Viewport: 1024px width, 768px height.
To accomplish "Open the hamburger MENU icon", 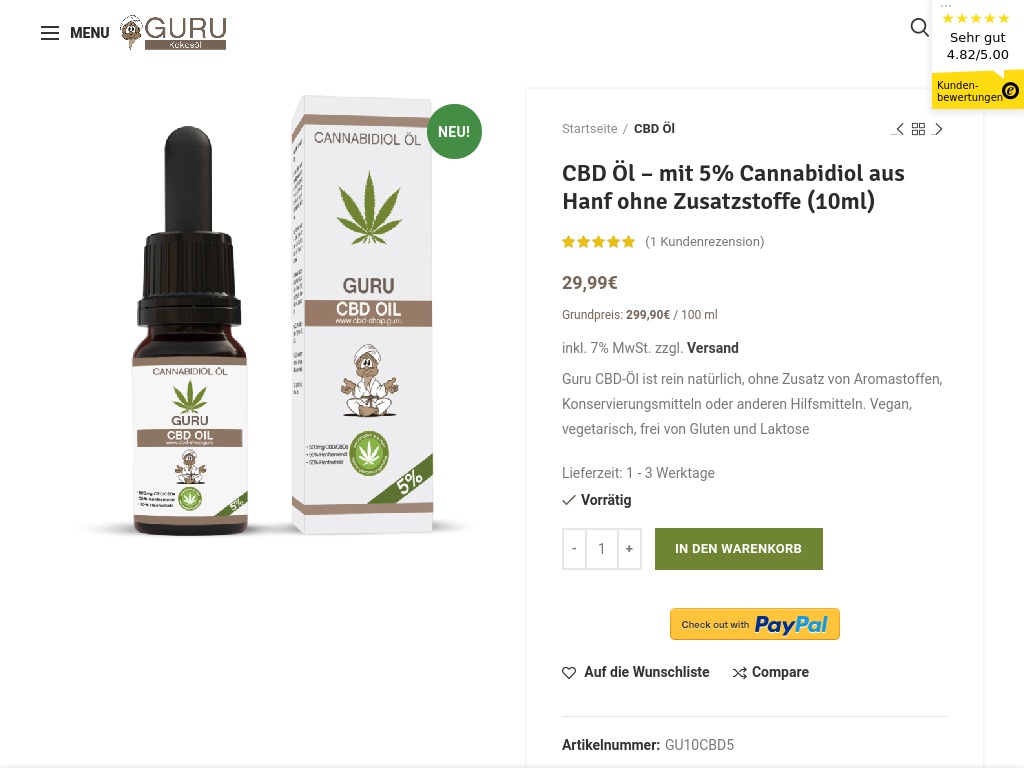I will [x=50, y=33].
